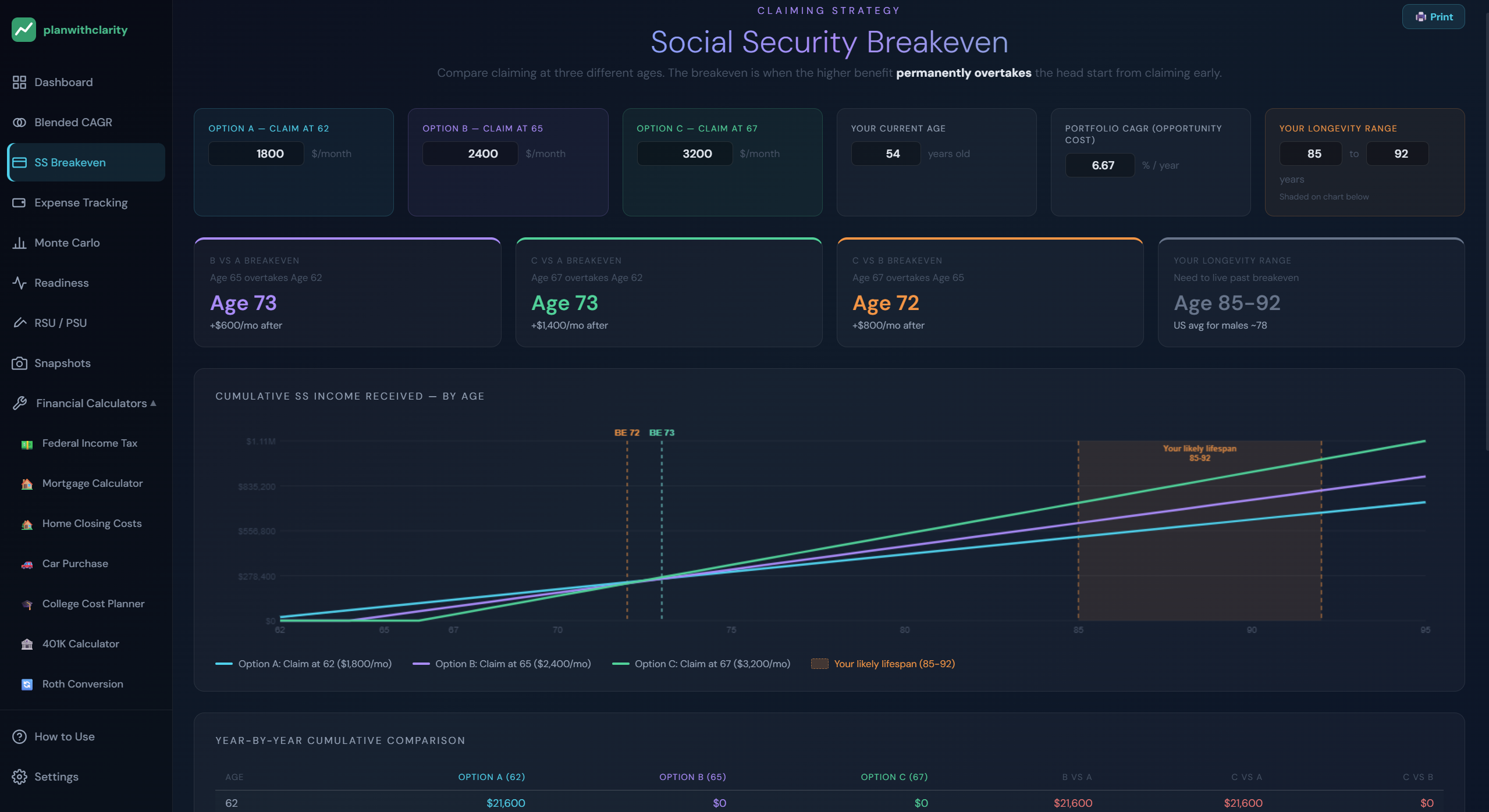Click Option B (65) table column header
The image size is (1489, 812).
692,778
